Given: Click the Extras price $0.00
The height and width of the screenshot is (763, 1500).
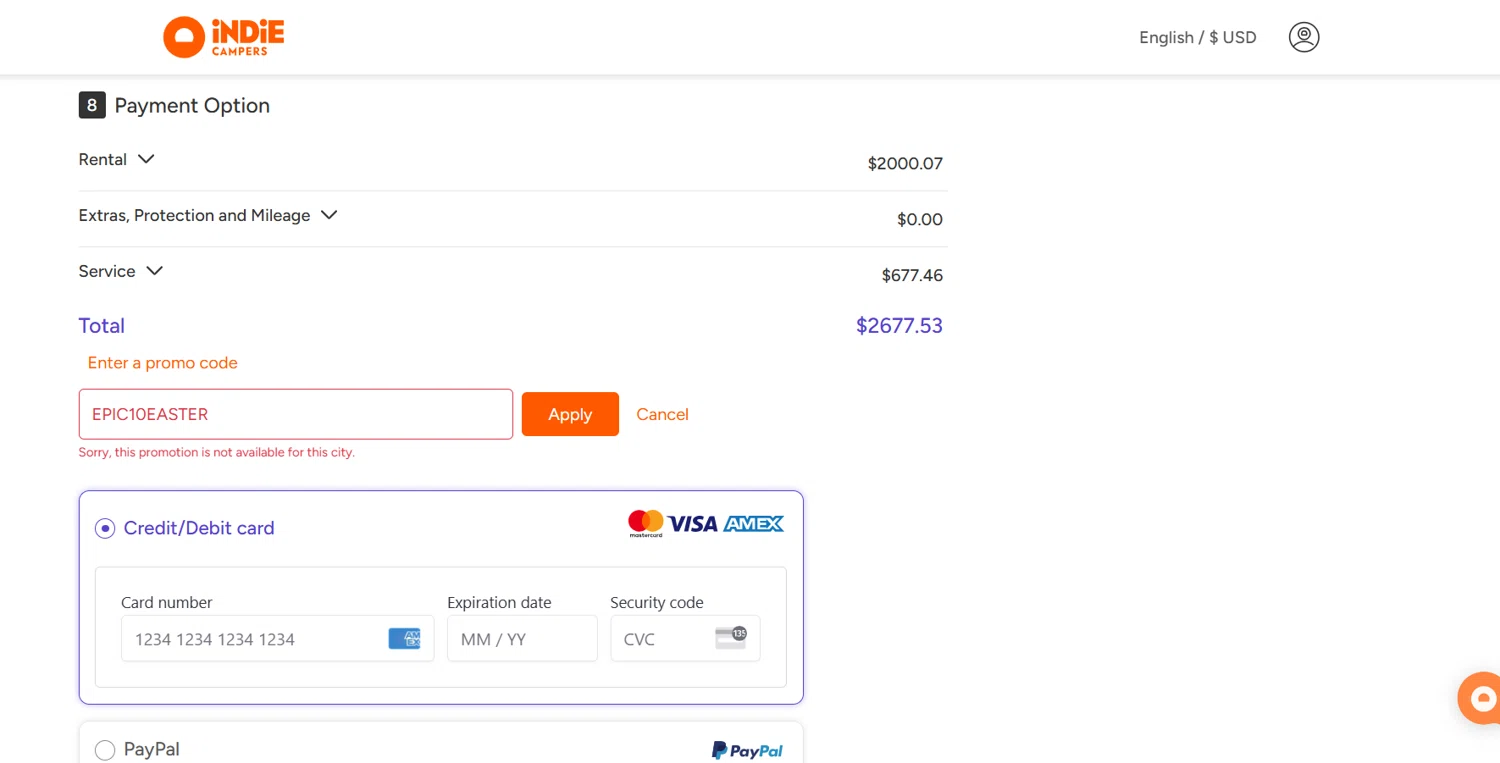Looking at the screenshot, I should click(920, 219).
